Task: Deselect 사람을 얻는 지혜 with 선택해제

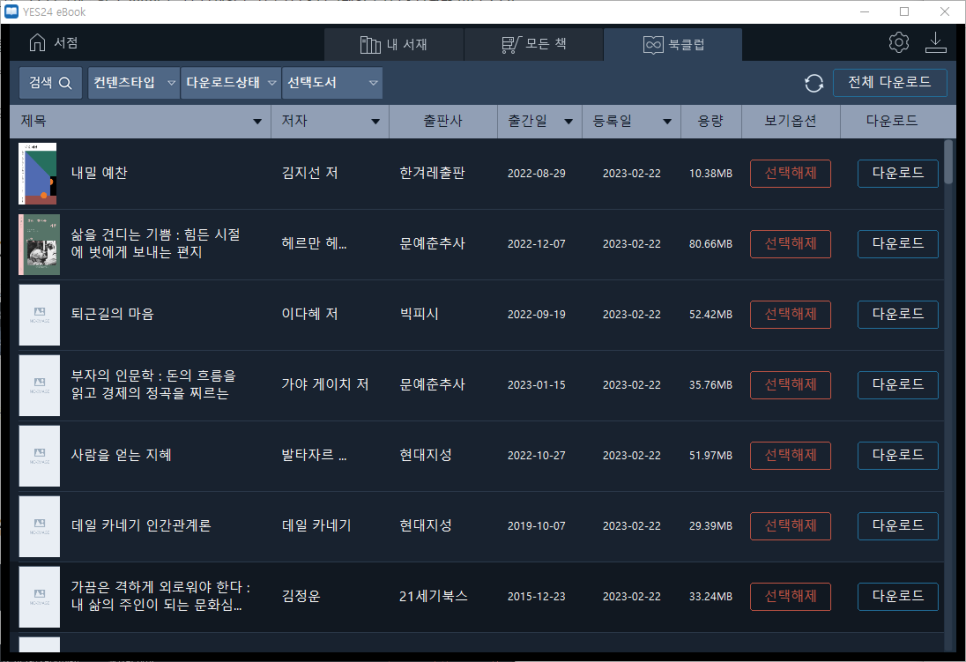Action: point(790,456)
